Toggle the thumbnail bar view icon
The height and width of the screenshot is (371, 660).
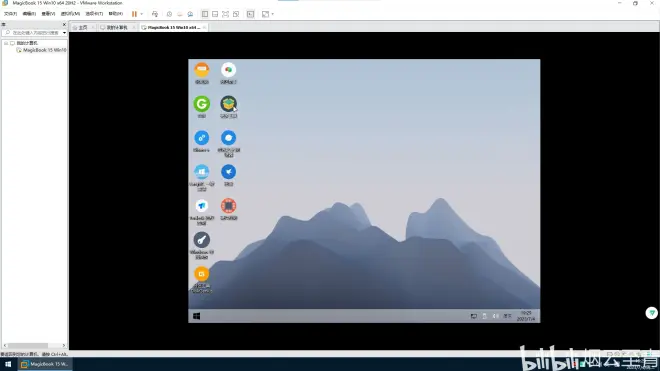point(215,14)
